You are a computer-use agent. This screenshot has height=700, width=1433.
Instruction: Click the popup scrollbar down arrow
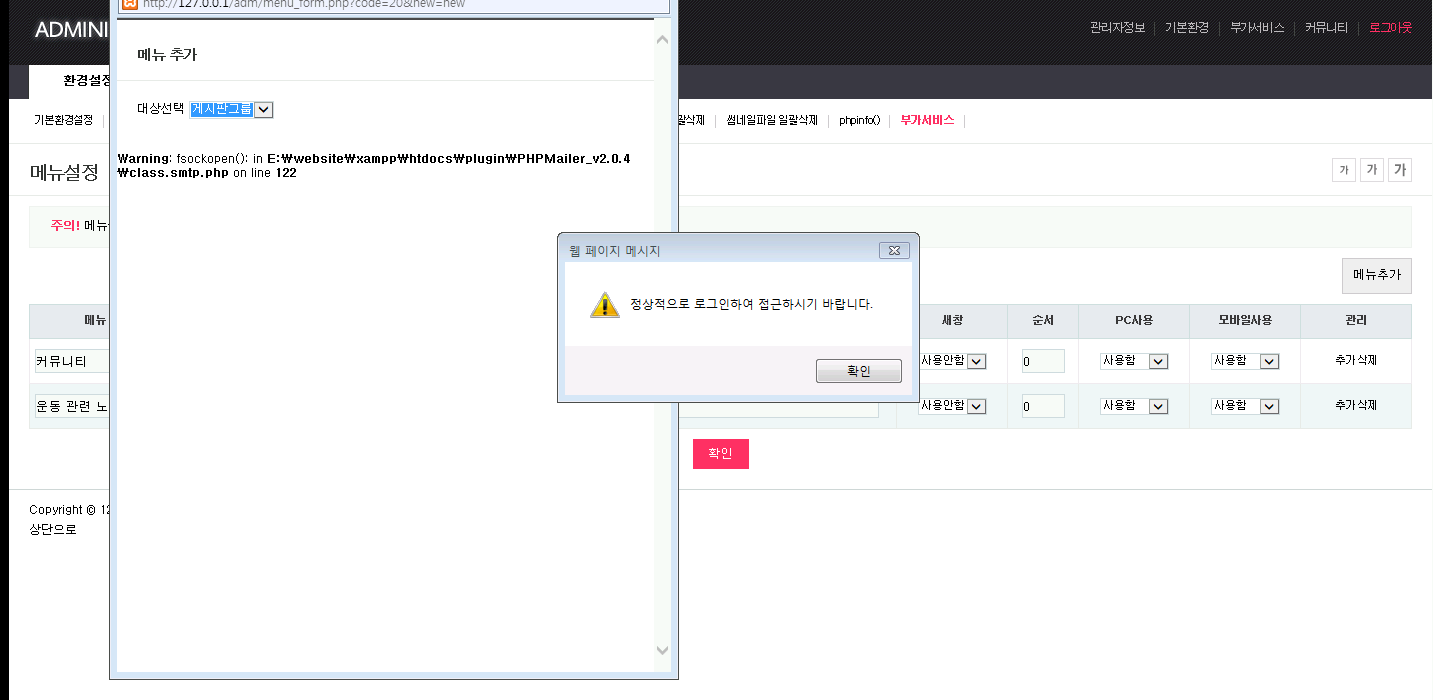click(662, 650)
